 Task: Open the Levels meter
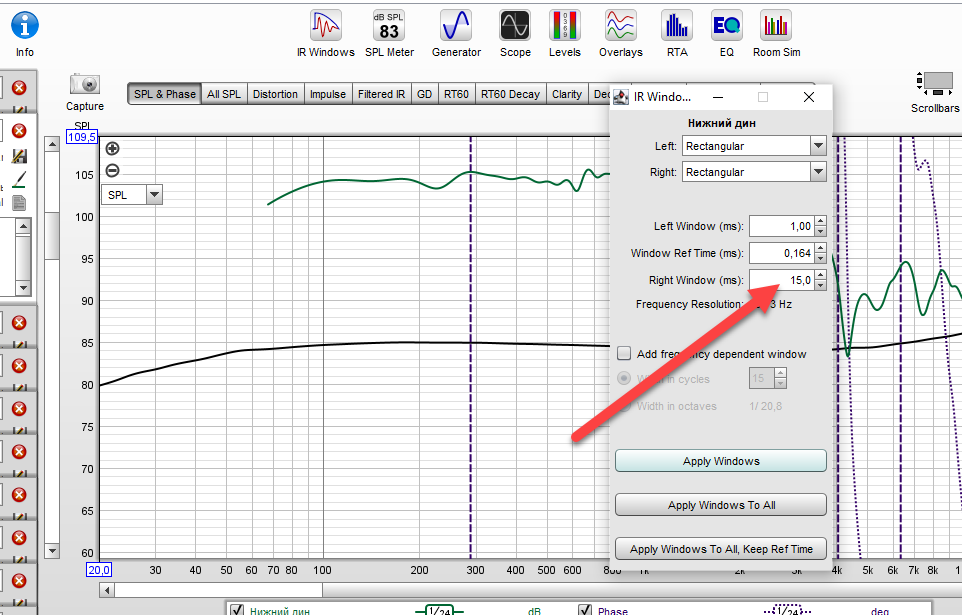pyautogui.click(x=564, y=34)
